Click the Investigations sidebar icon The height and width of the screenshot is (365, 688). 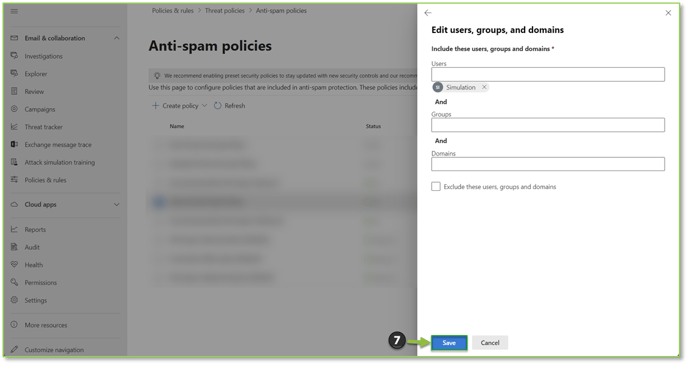coord(14,56)
